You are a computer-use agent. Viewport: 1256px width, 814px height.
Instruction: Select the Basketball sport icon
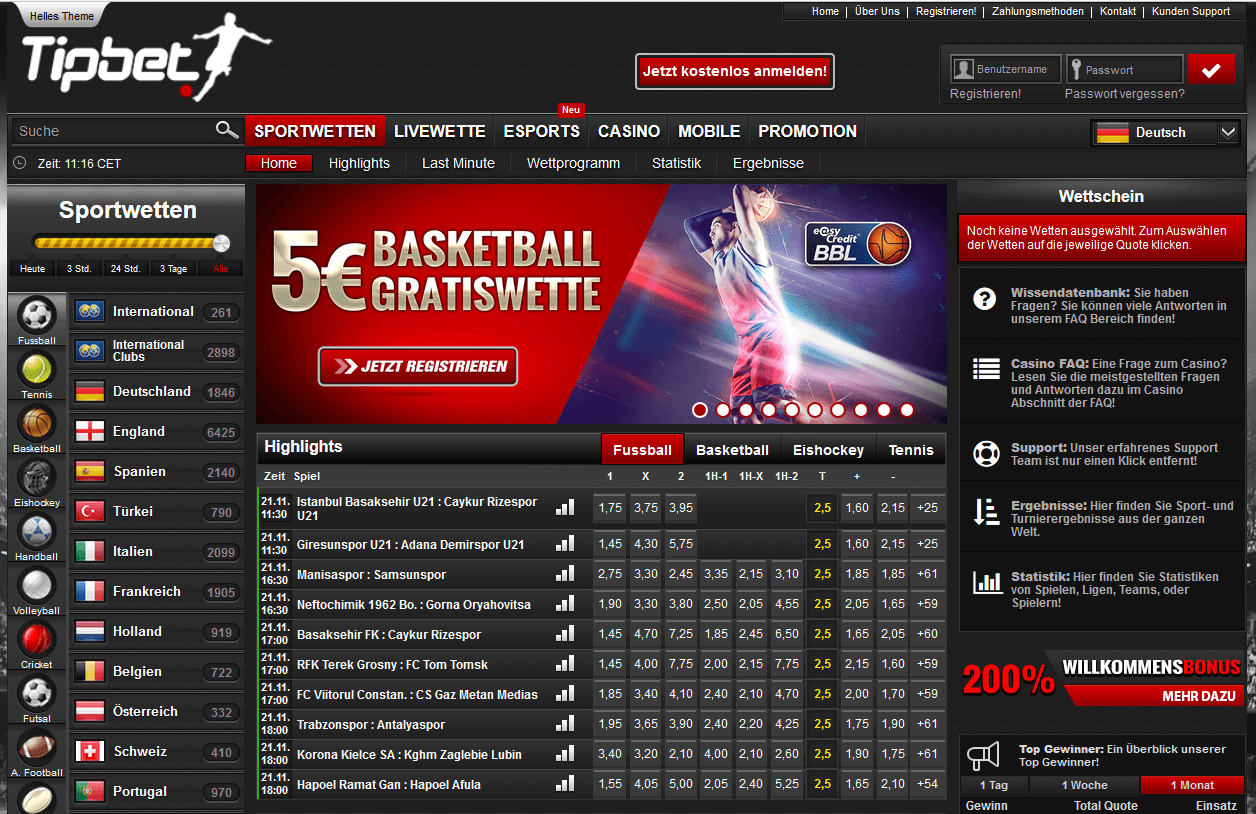click(x=37, y=424)
